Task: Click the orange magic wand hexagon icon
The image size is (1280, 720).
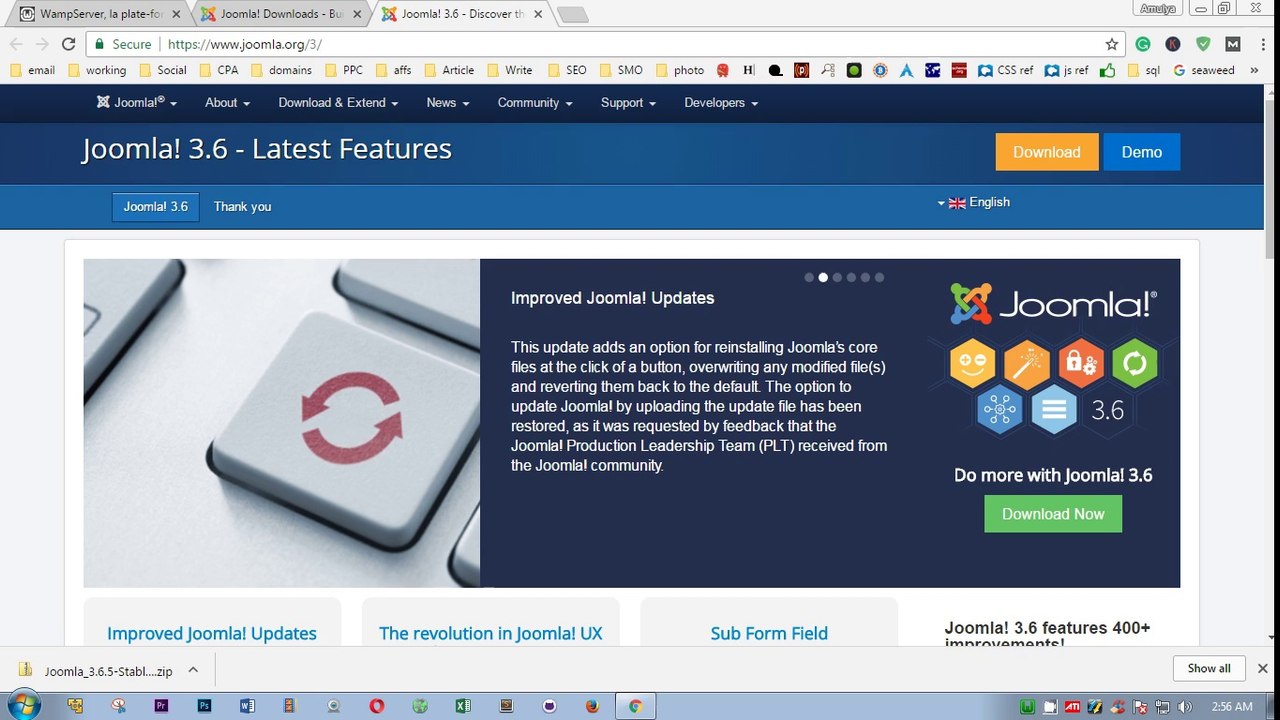Action: point(1026,363)
